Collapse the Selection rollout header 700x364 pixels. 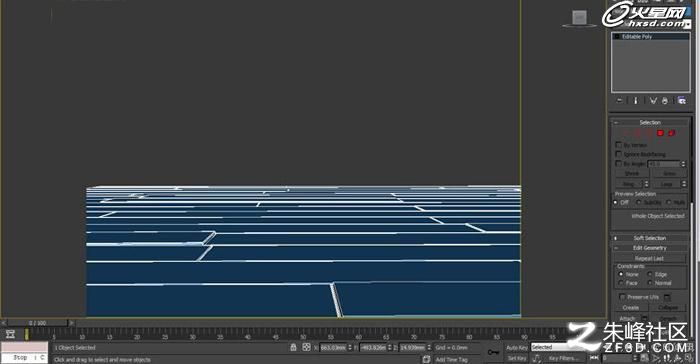point(650,122)
